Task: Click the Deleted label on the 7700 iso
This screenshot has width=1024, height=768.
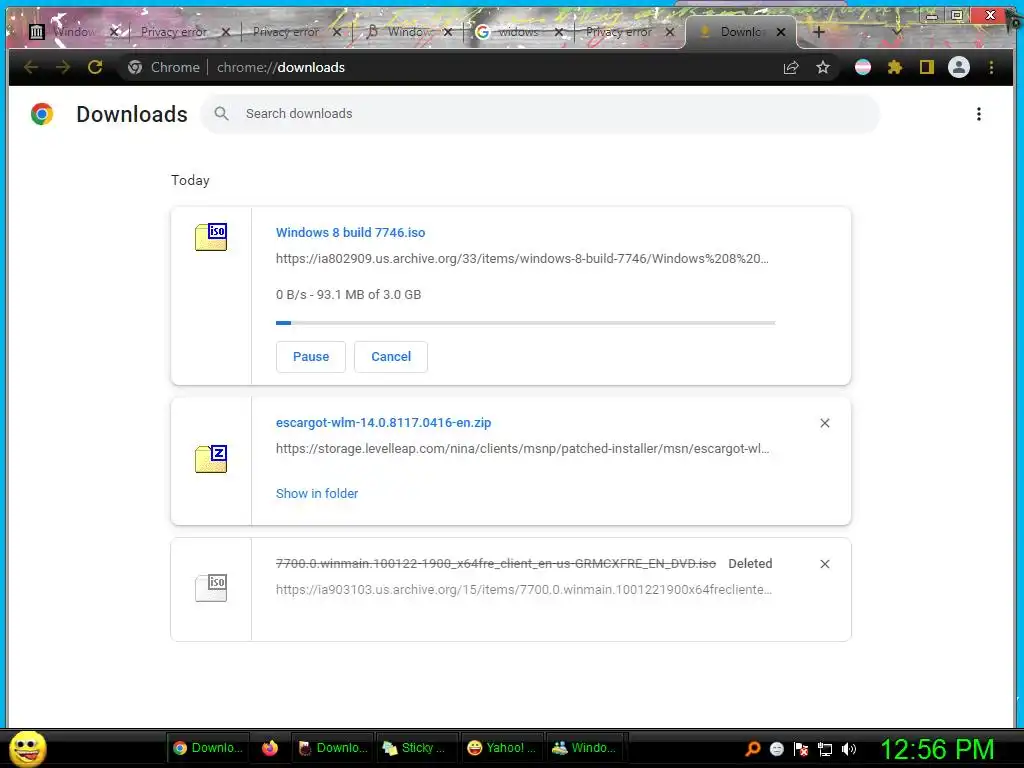Action: [750, 564]
